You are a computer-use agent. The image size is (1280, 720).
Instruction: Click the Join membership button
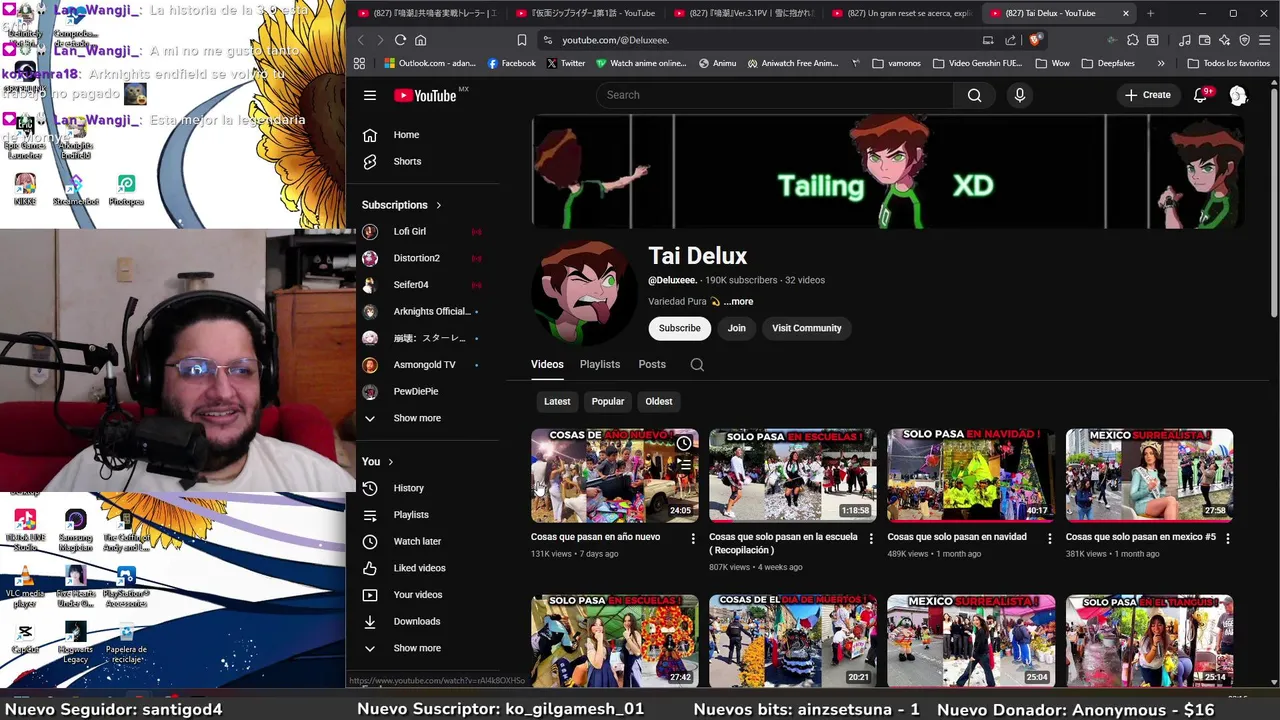click(x=737, y=328)
